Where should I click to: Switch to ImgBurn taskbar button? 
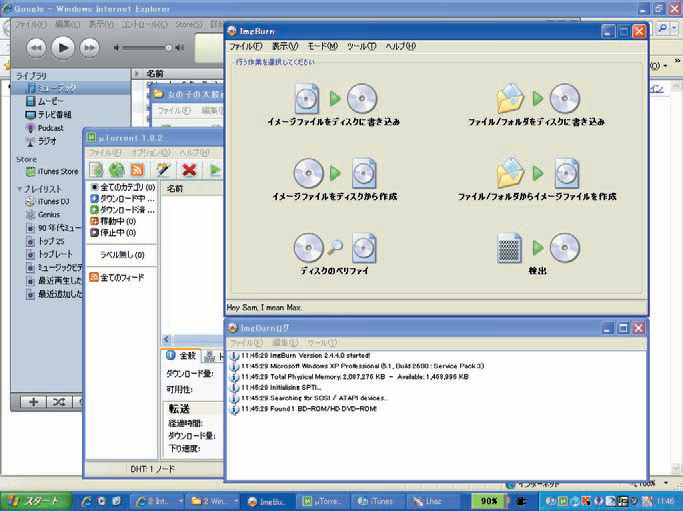click(267, 501)
